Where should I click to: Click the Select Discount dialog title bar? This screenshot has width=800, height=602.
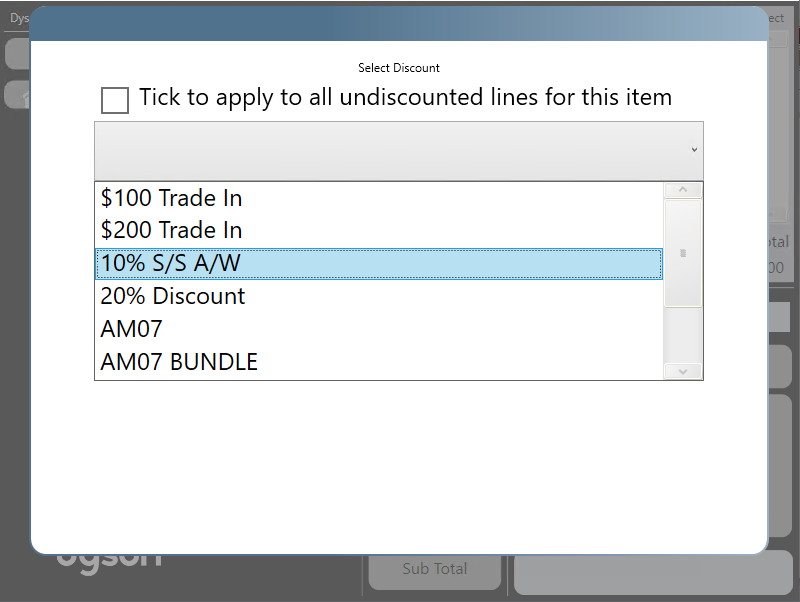[400, 24]
